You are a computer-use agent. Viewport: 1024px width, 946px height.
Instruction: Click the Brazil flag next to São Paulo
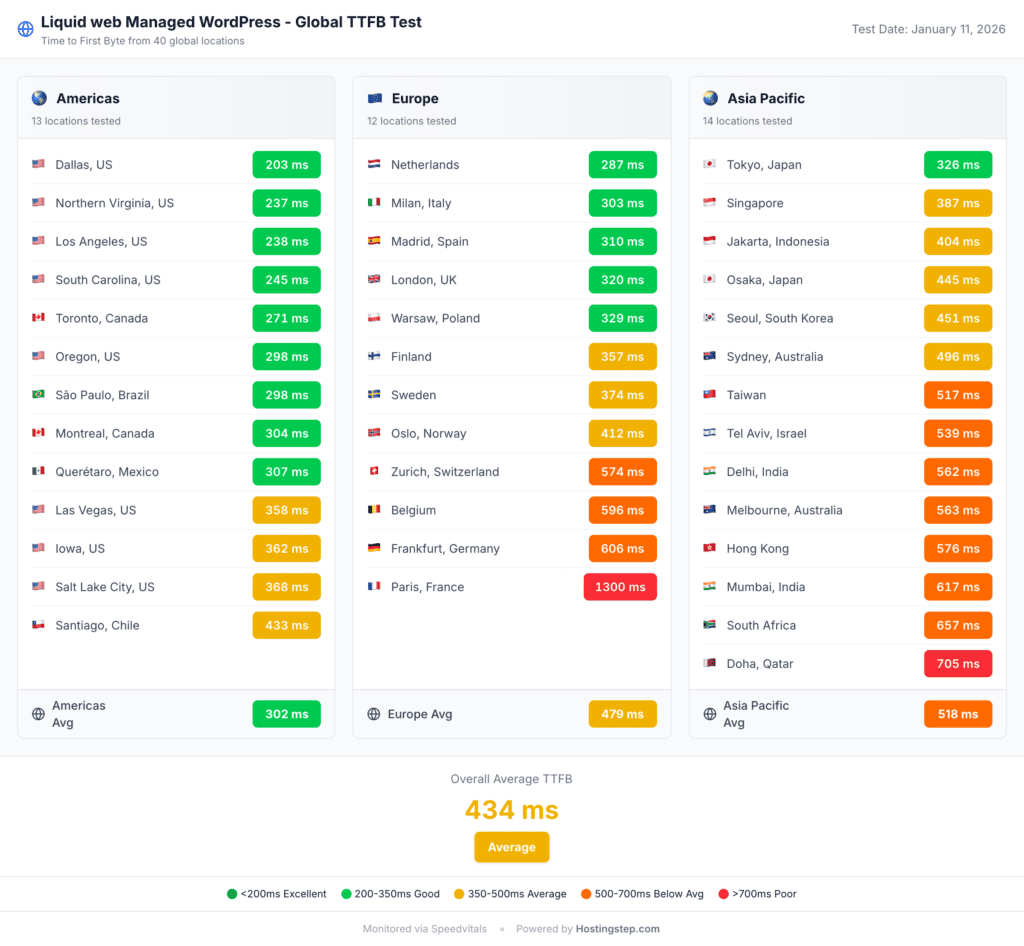[x=39, y=395]
